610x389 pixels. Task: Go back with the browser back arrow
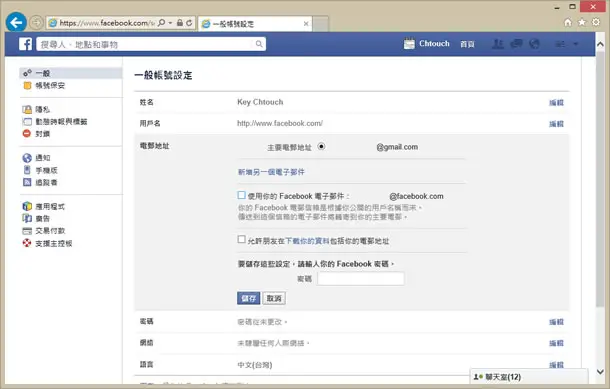16,23
